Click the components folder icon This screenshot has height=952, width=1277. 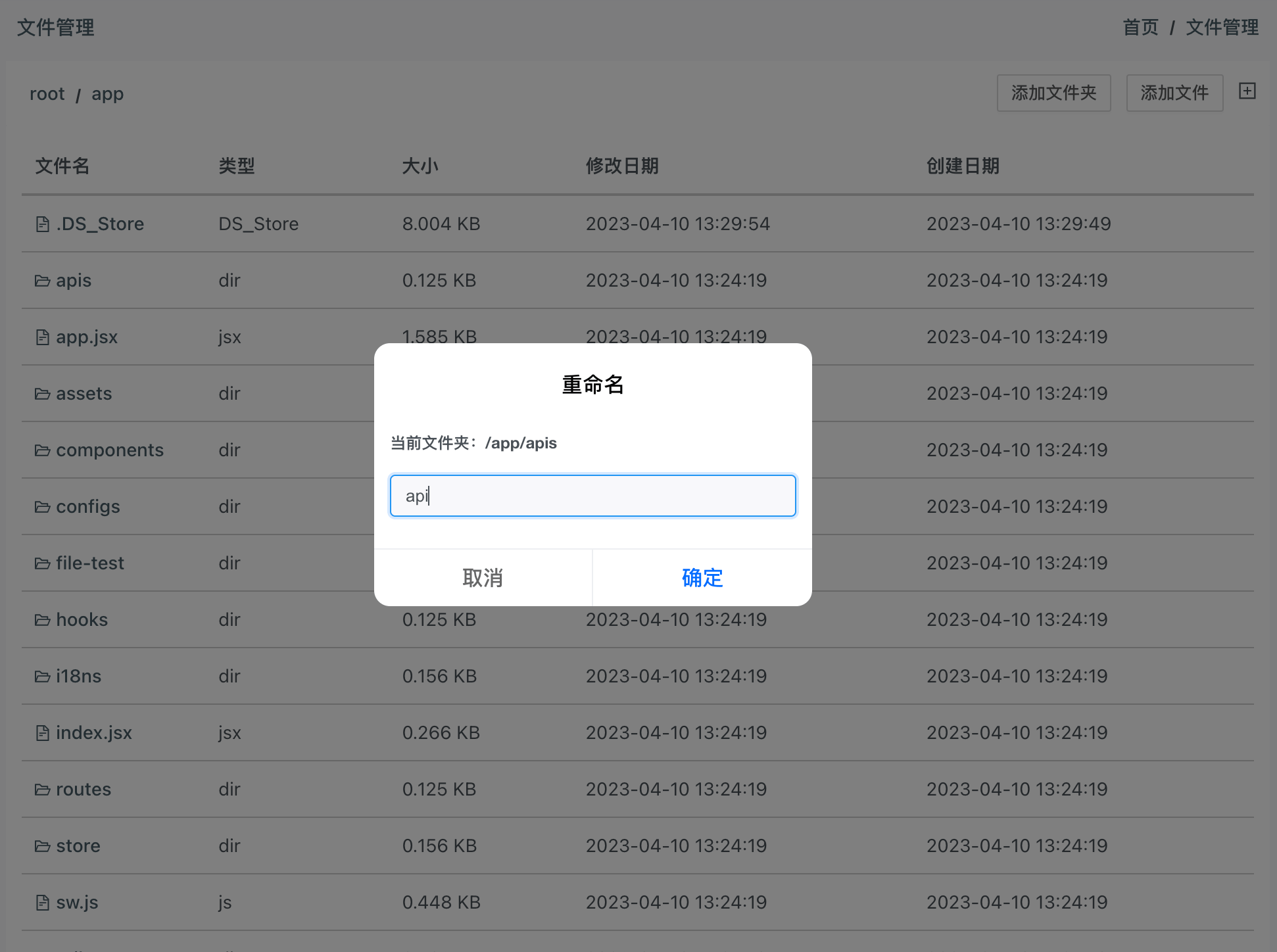pyautogui.click(x=42, y=451)
